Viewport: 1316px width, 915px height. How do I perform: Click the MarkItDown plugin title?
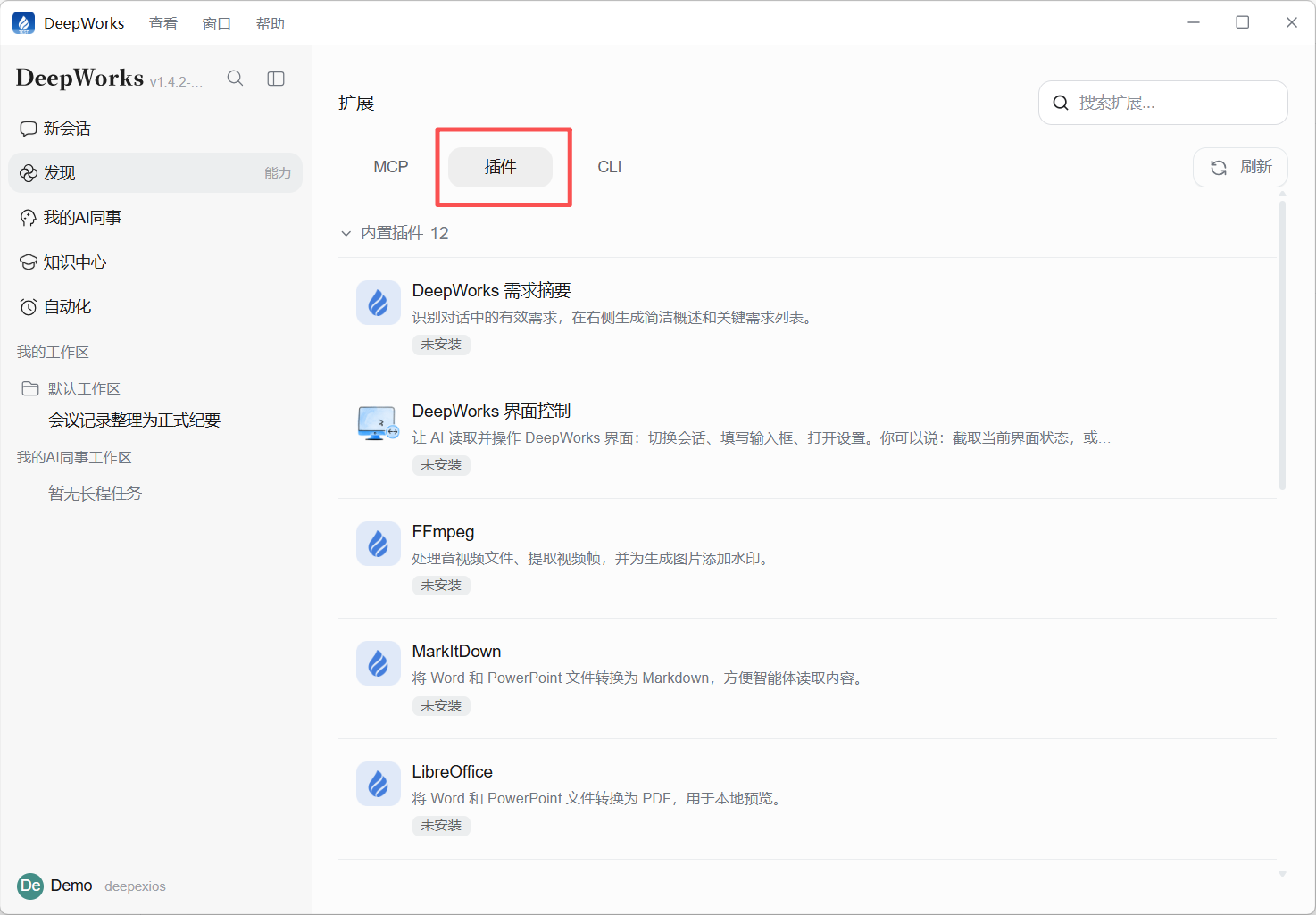456,651
